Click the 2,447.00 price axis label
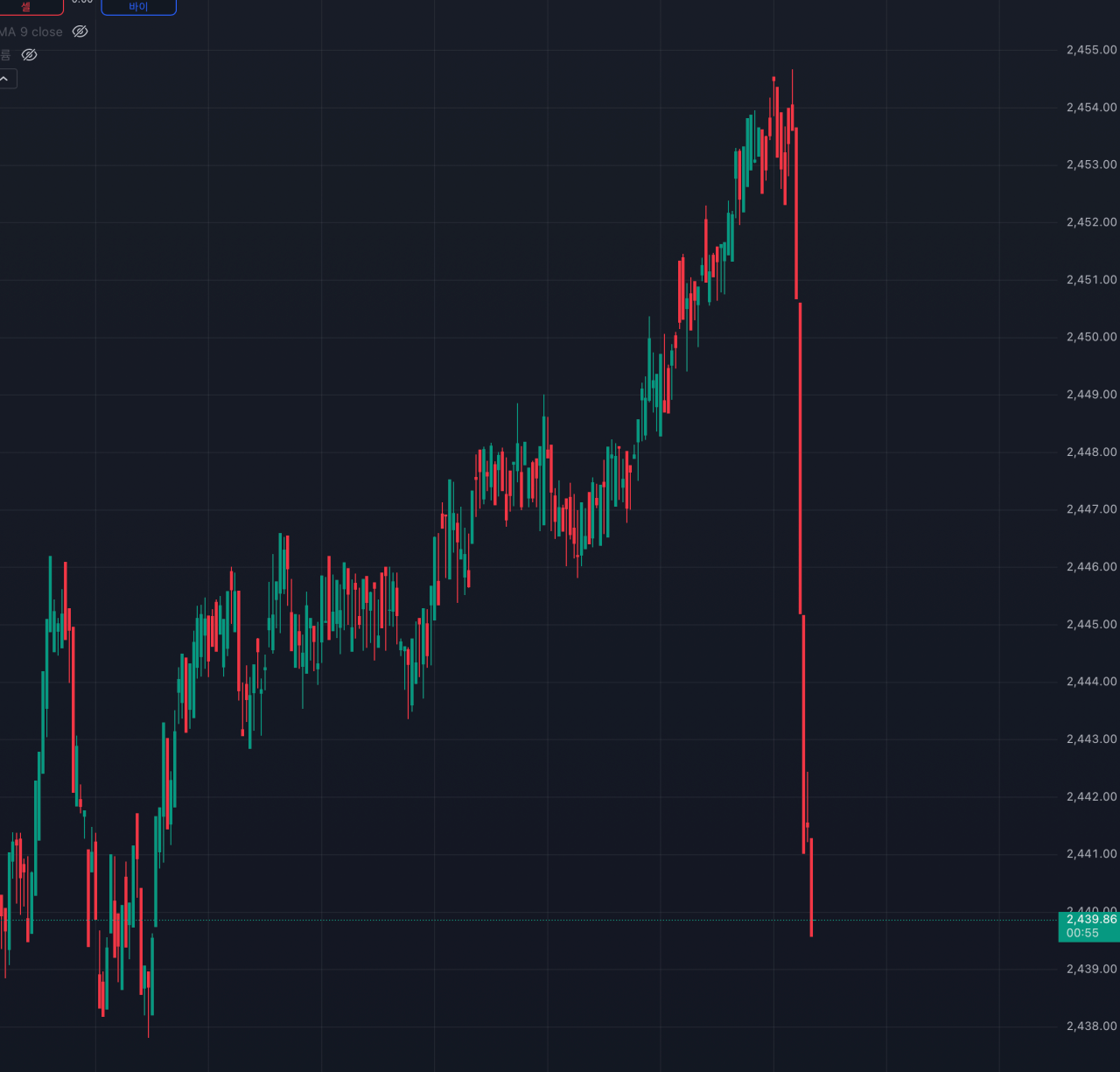 (1091, 509)
